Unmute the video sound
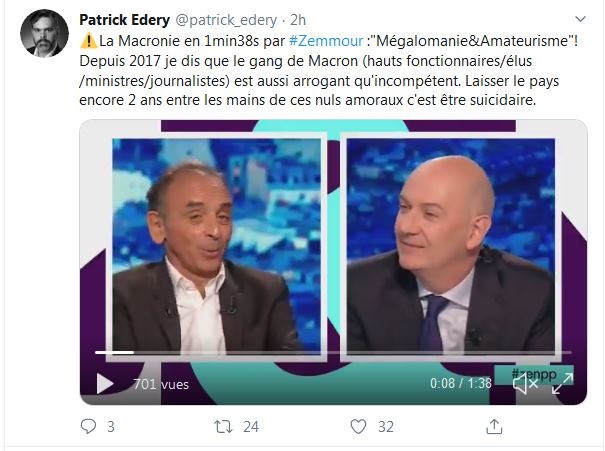This screenshot has width=605, height=451. coord(525,384)
